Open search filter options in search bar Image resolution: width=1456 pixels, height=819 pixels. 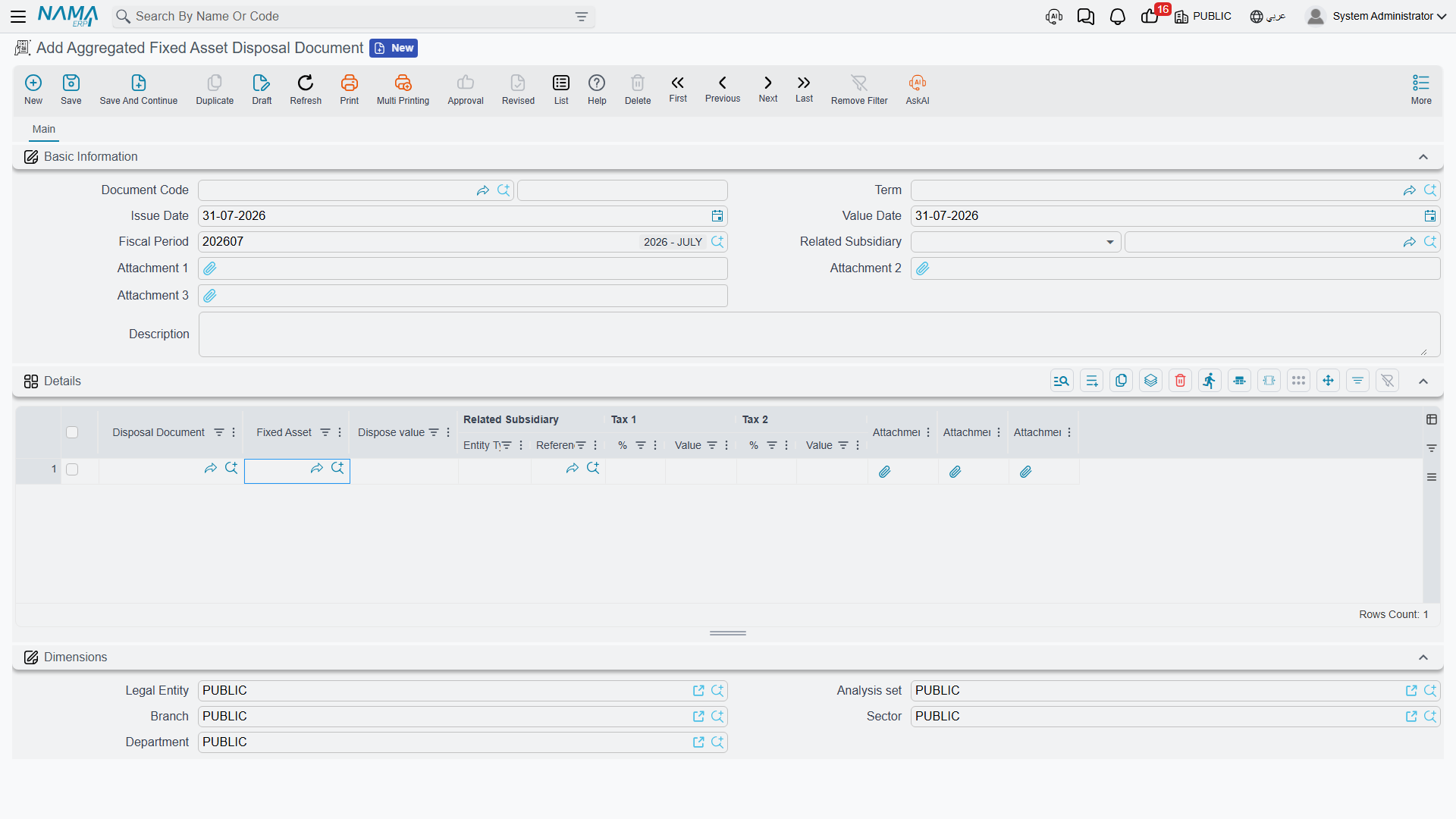pyautogui.click(x=582, y=17)
